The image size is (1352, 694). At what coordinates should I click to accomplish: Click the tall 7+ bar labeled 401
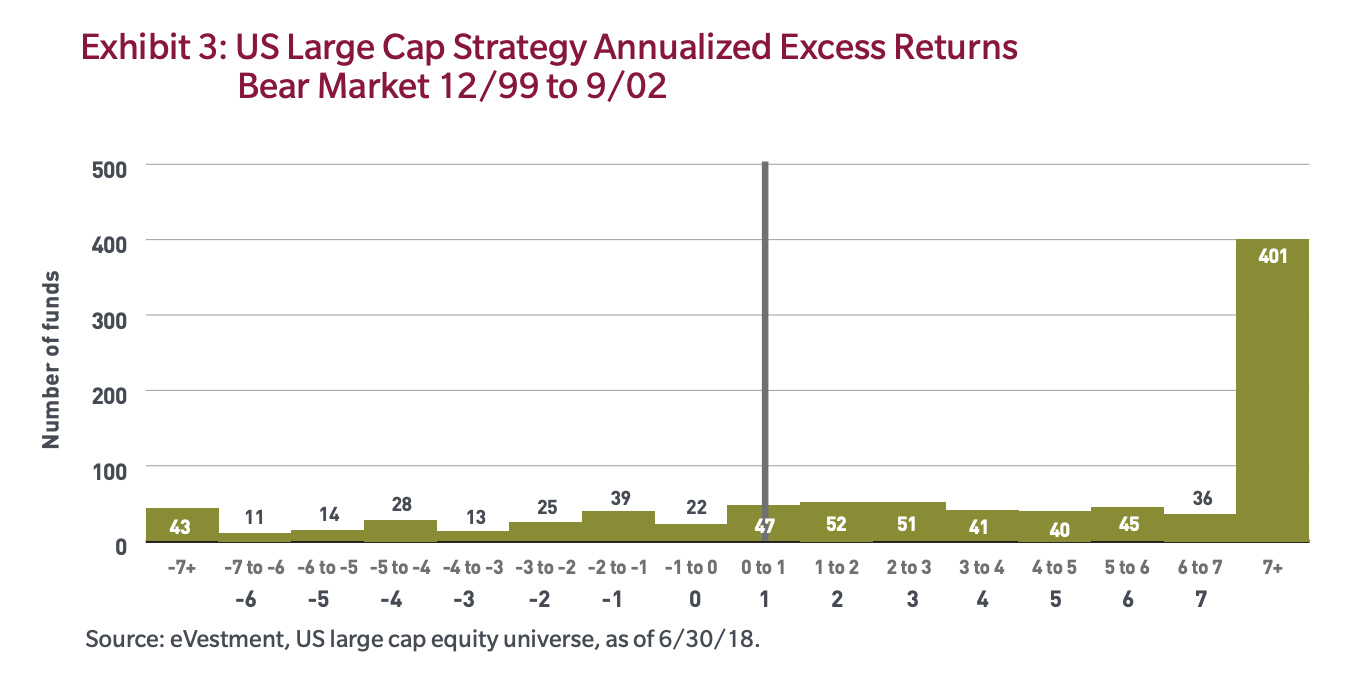tap(1272, 390)
